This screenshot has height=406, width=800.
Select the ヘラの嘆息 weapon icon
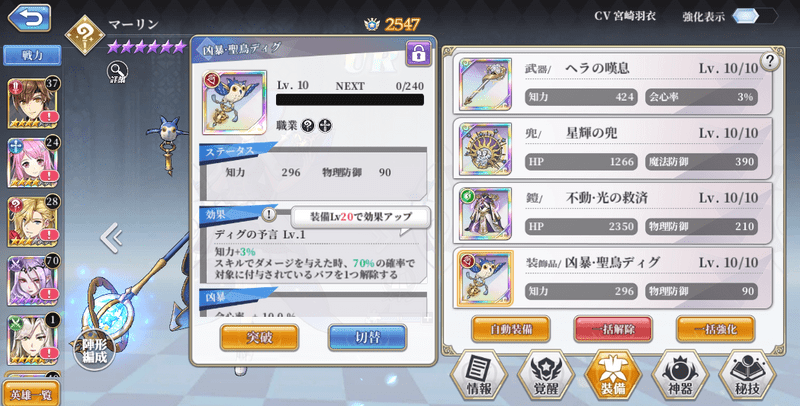click(485, 84)
